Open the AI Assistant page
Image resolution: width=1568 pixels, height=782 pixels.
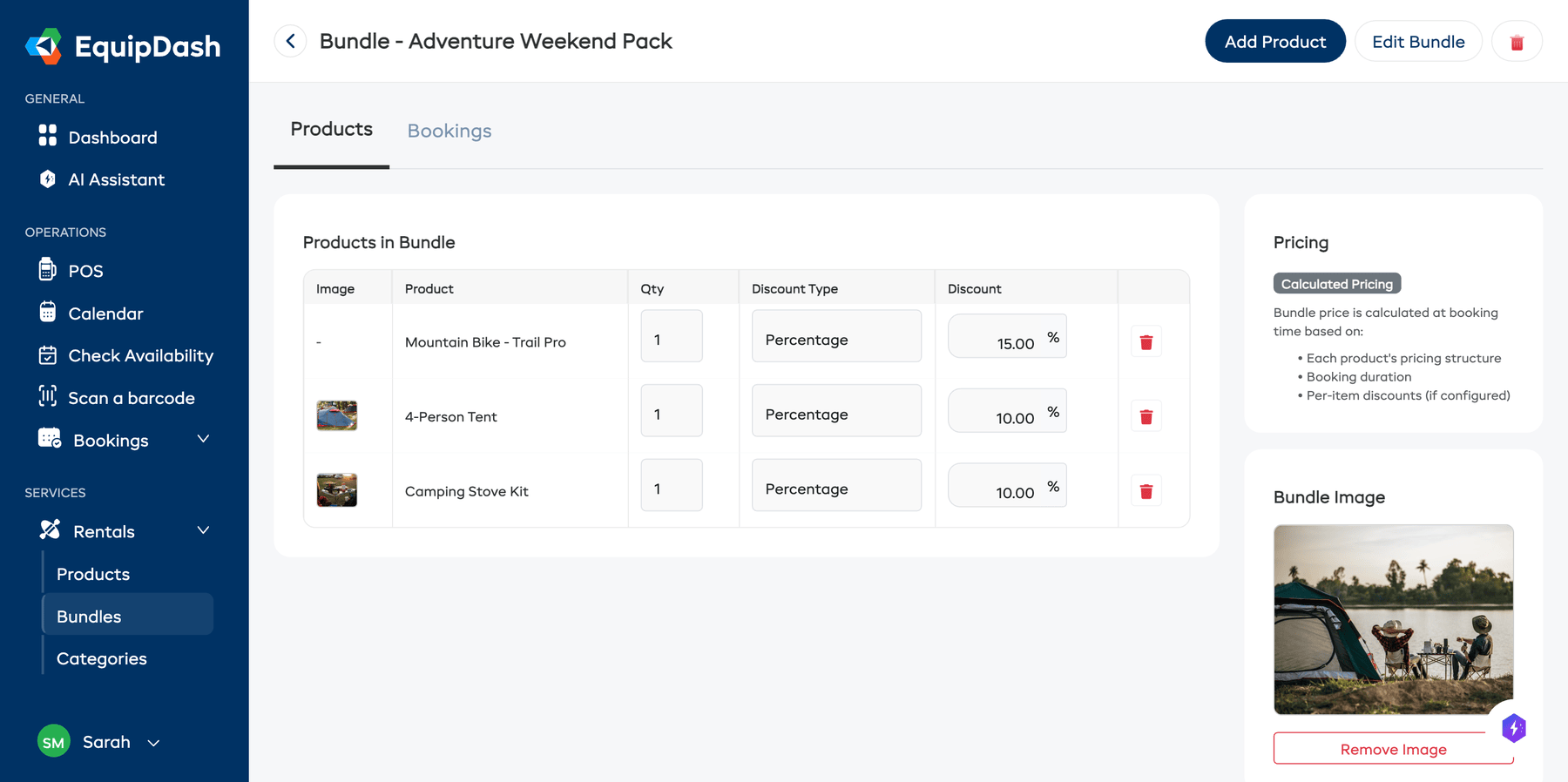(x=116, y=179)
